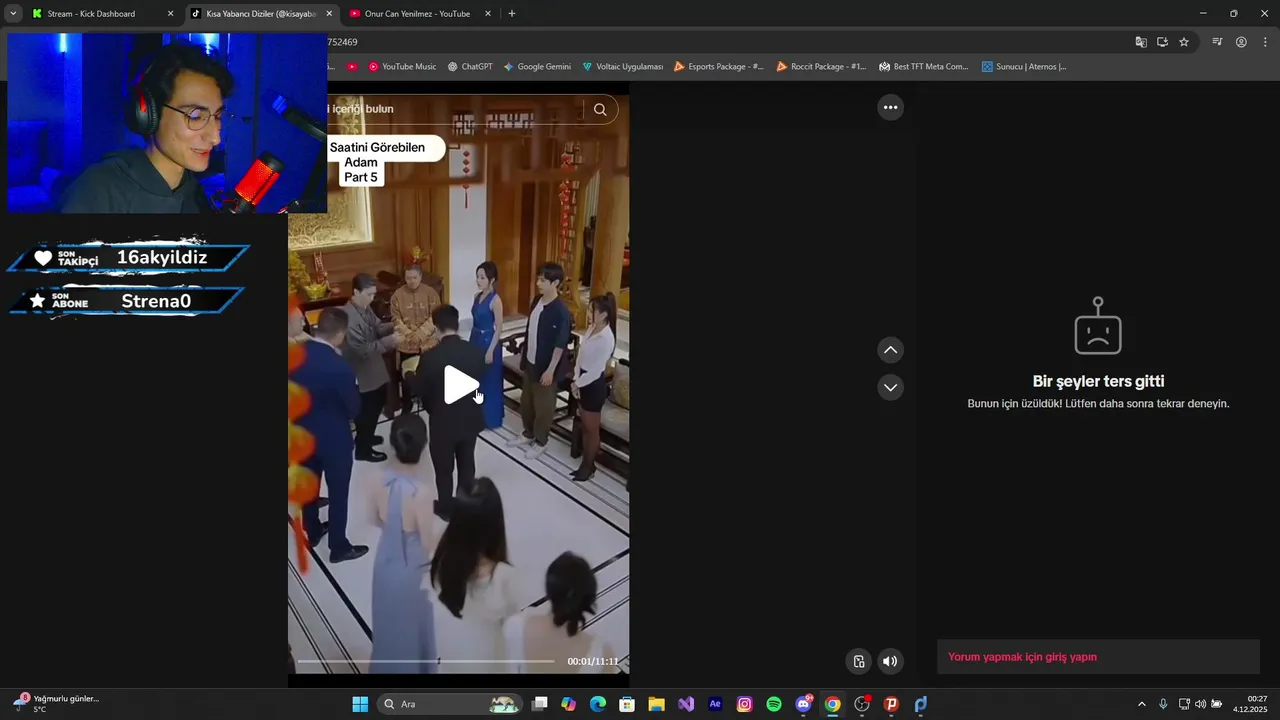Open the clock and date panel
The width and height of the screenshot is (1280, 720).
1252,703
